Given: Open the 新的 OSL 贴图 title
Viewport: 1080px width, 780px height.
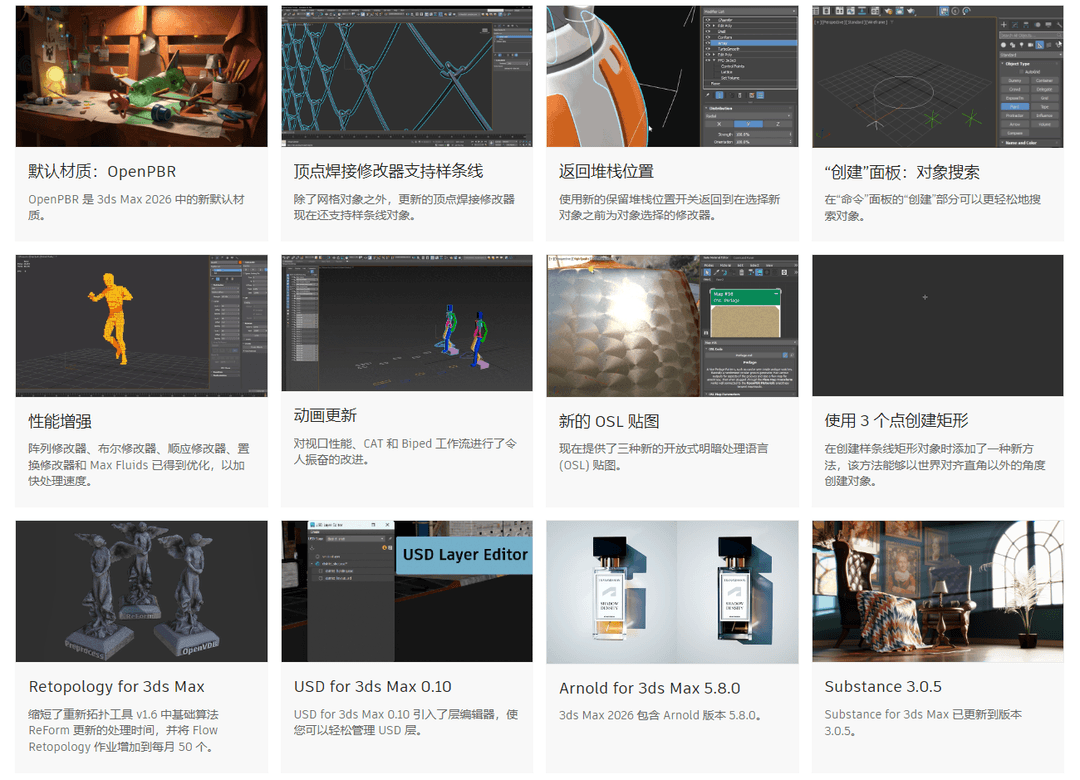Looking at the screenshot, I should [x=609, y=421].
